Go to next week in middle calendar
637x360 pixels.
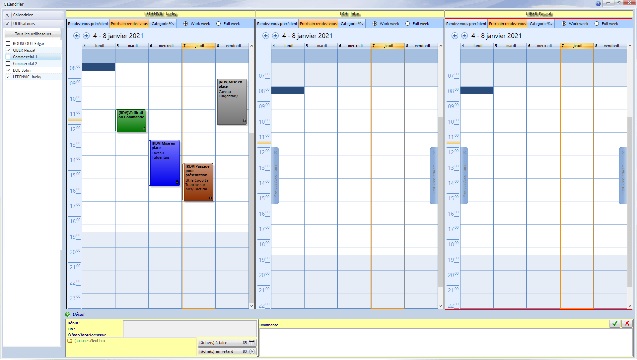[x=275, y=36]
